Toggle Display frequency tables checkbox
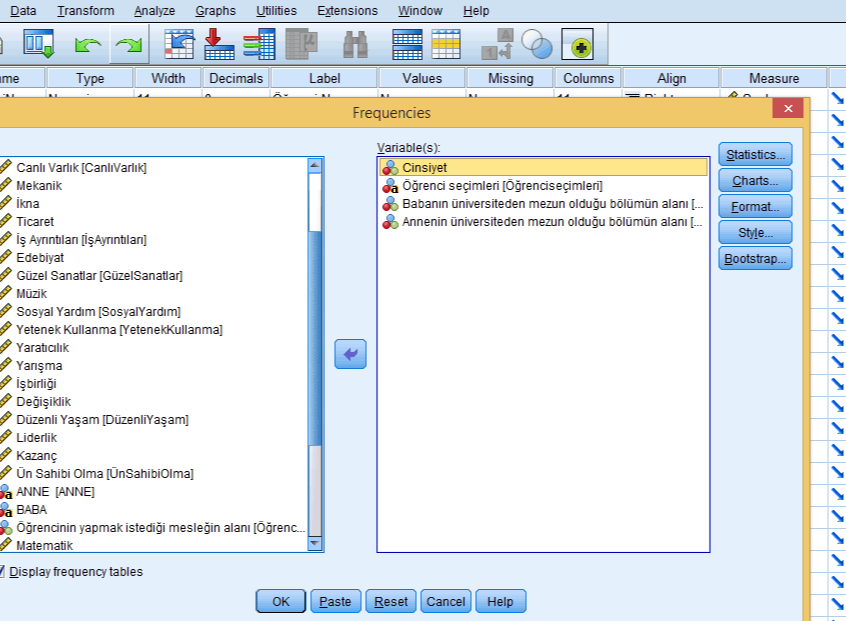The height and width of the screenshot is (621, 846). [x=2, y=572]
